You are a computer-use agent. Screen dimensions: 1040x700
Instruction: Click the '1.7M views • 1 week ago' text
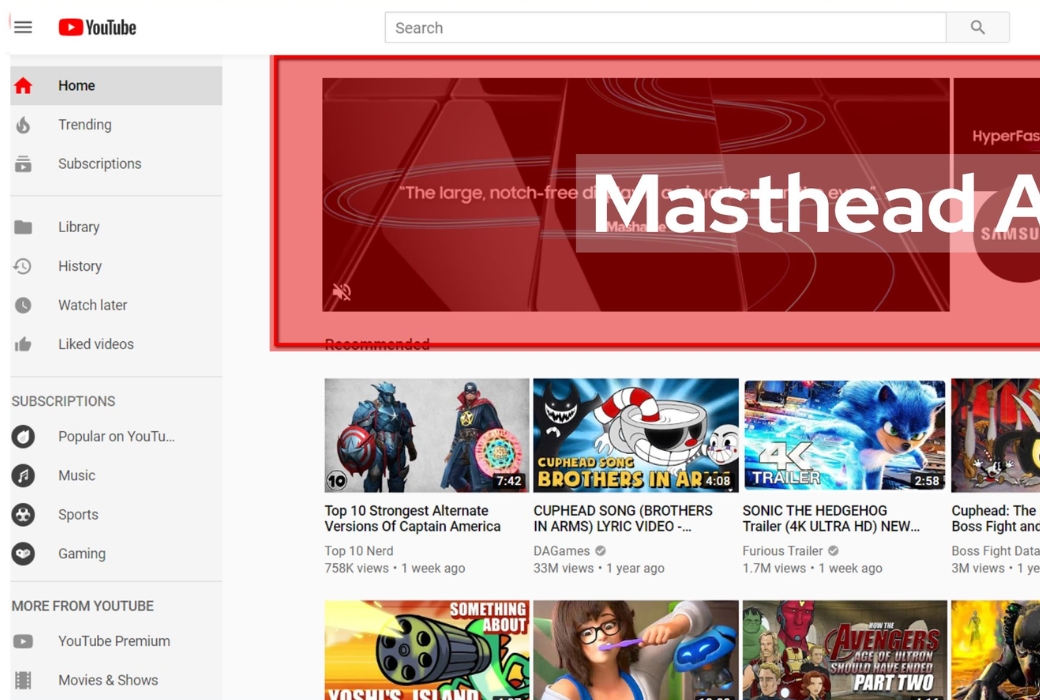(x=812, y=568)
